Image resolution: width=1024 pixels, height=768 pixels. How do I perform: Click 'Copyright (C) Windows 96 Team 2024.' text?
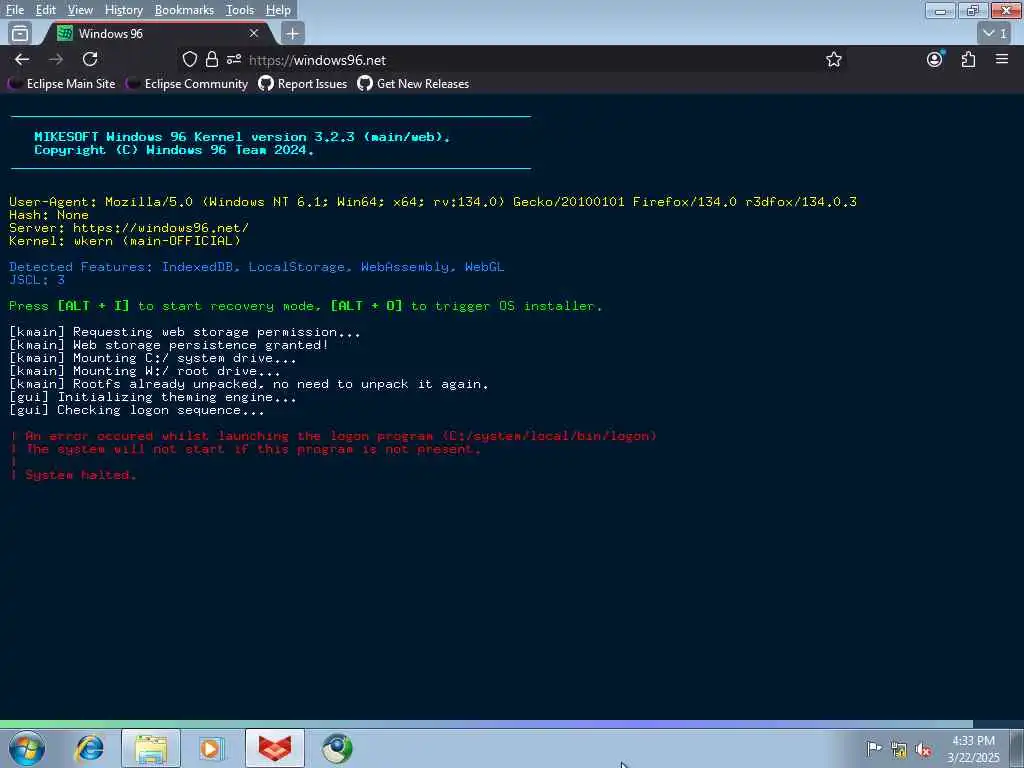click(x=174, y=150)
